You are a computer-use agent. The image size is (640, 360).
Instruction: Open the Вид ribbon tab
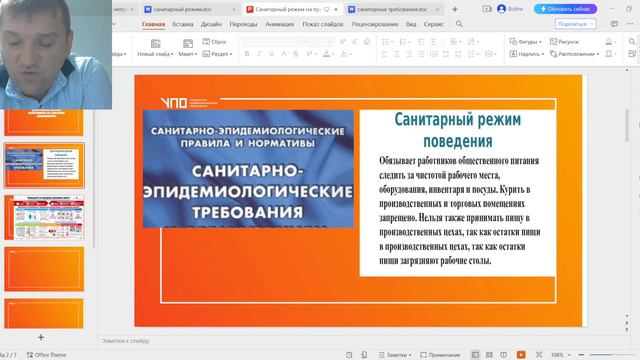[411, 24]
